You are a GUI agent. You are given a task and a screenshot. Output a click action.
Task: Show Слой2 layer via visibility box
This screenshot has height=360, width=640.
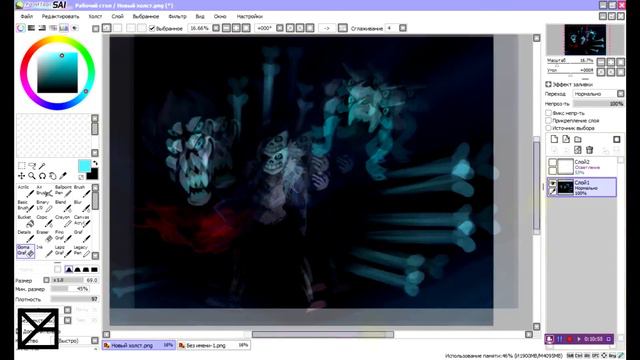(x=552, y=162)
